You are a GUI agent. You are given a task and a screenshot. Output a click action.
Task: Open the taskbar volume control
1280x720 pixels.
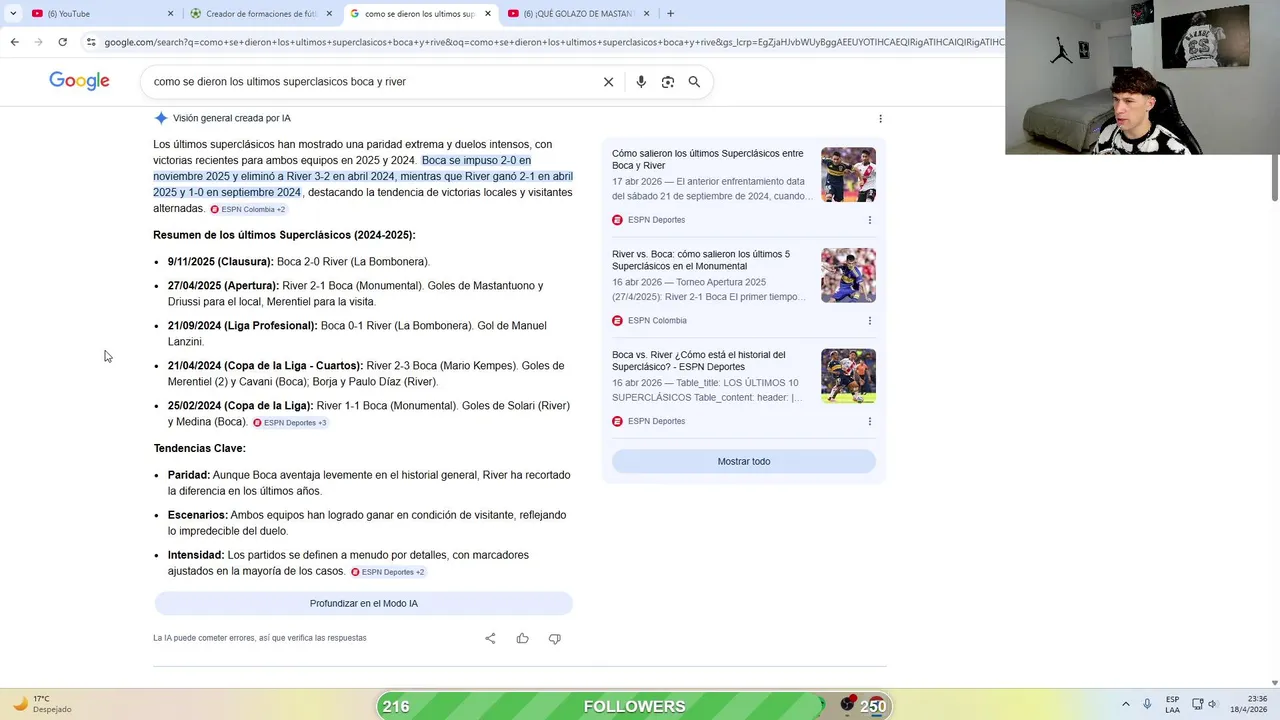(1213, 704)
